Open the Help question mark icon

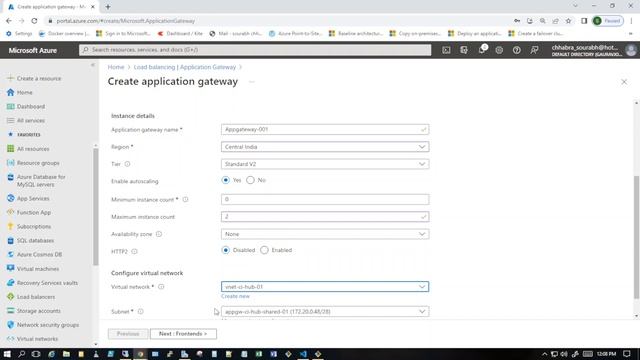pyautogui.click(x=517, y=50)
